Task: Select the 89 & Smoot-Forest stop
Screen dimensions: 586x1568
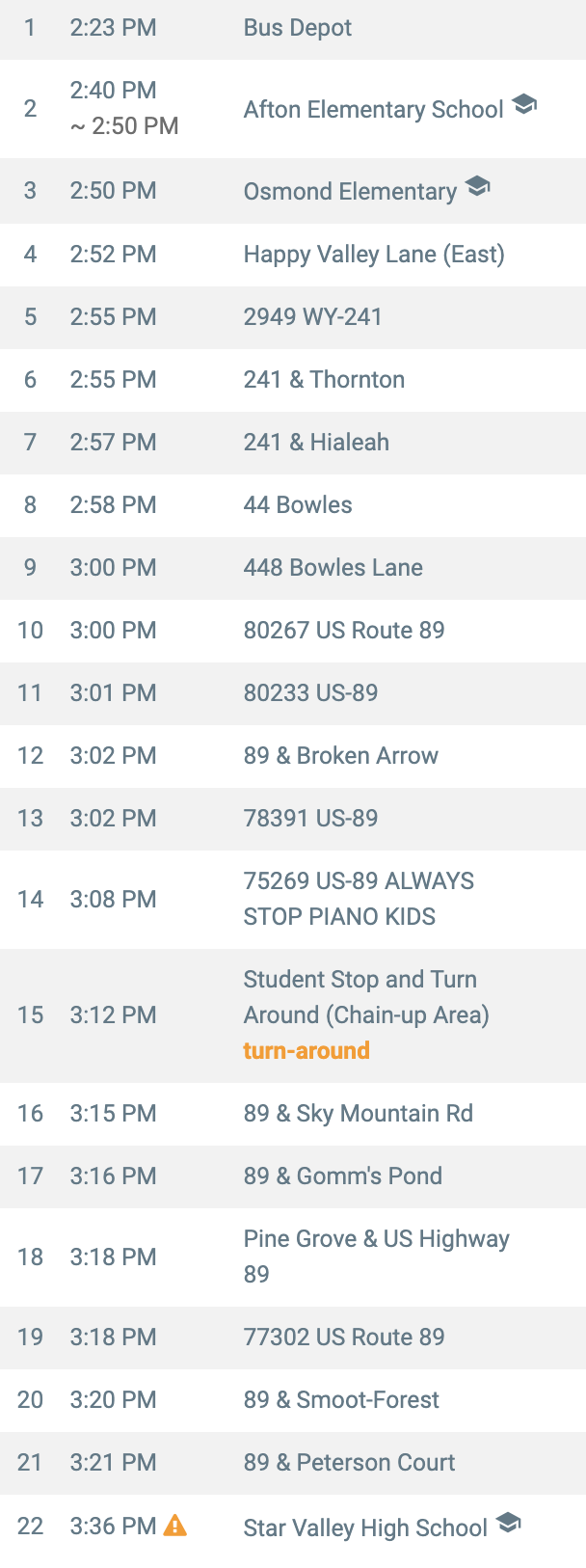Action: pos(341,1400)
